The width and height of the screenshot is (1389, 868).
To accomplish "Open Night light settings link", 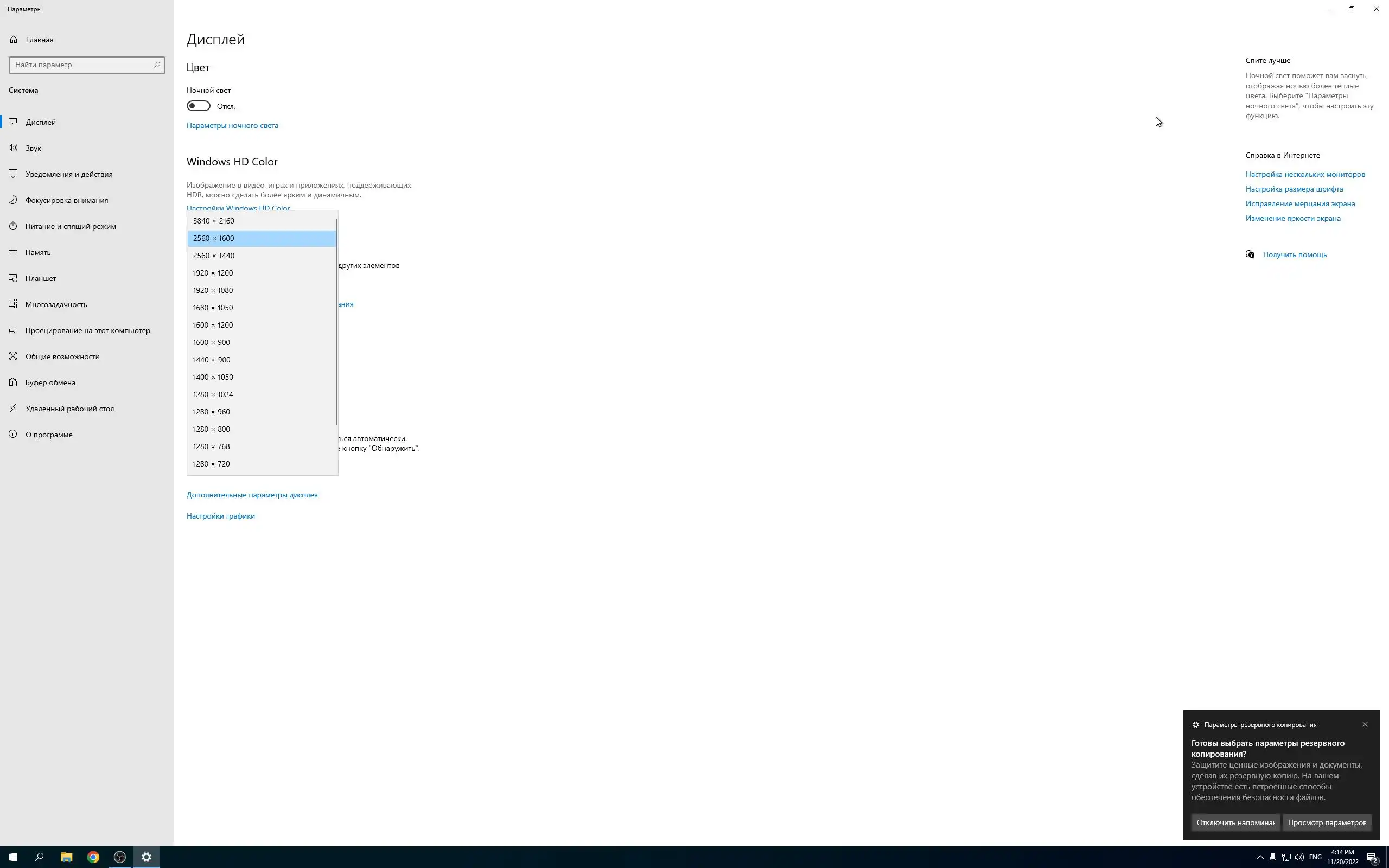I will point(232,126).
